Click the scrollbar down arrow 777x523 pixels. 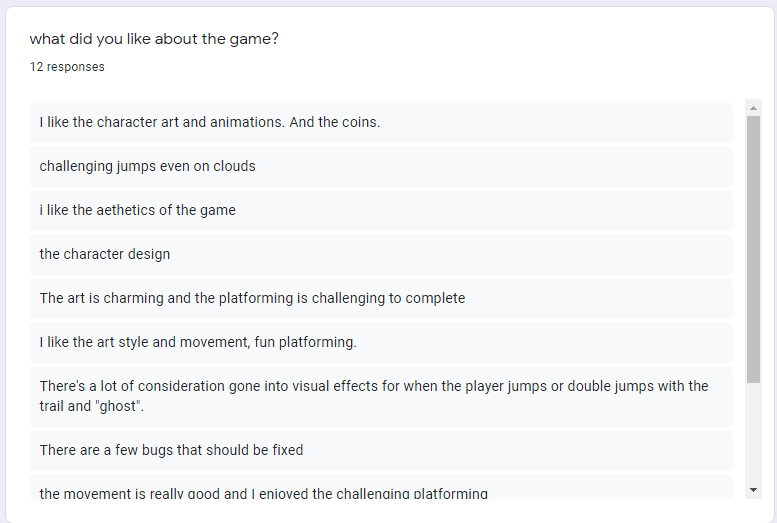pyautogui.click(x=753, y=489)
